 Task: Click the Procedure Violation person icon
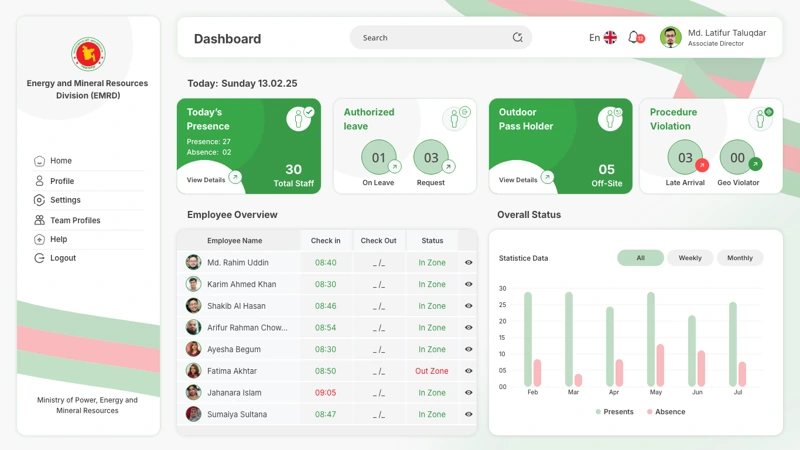[761, 119]
